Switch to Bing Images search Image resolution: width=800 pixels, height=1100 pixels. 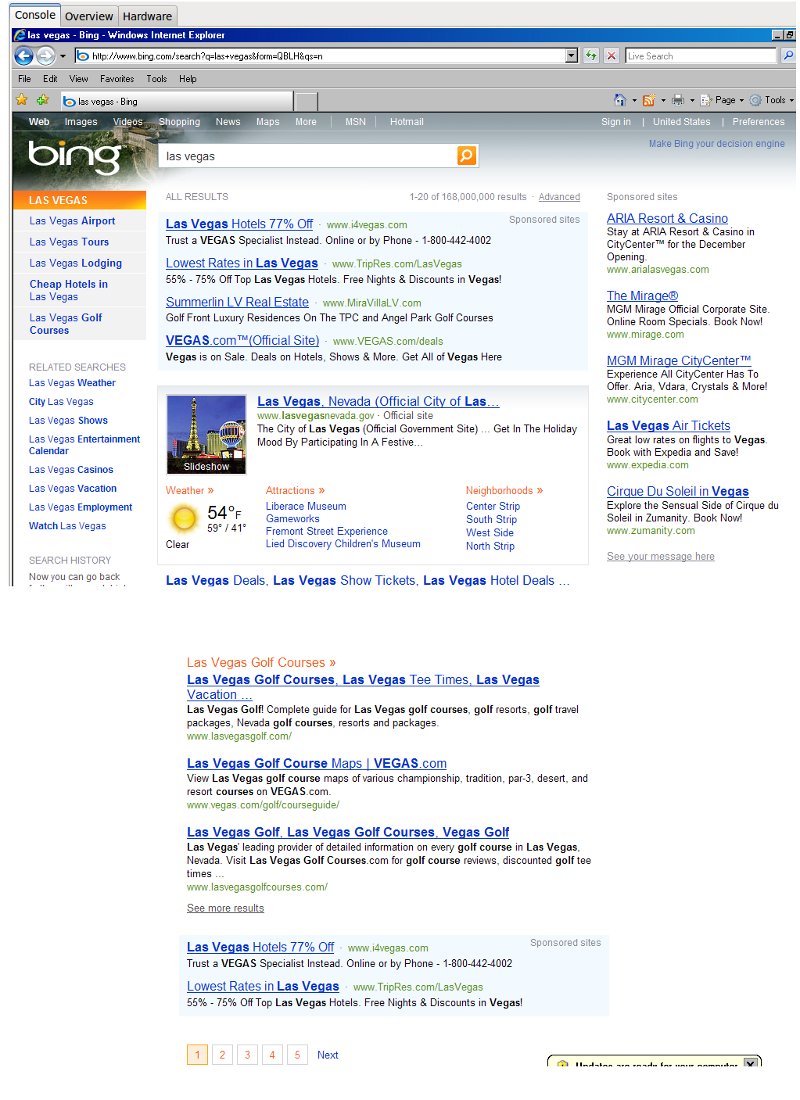coord(81,121)
